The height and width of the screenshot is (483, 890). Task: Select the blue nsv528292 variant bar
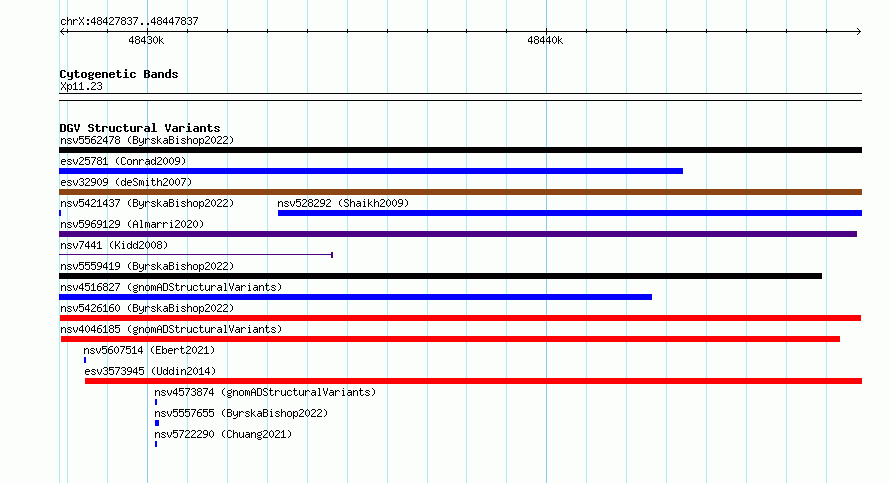(570, 213)
